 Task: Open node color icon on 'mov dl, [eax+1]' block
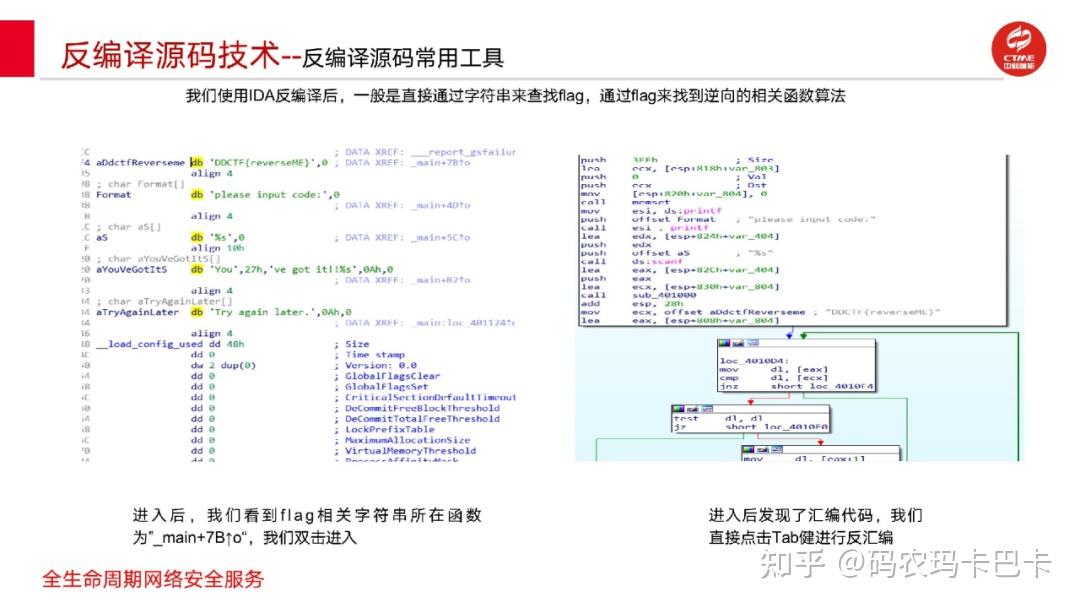click(x=749, y=450)
